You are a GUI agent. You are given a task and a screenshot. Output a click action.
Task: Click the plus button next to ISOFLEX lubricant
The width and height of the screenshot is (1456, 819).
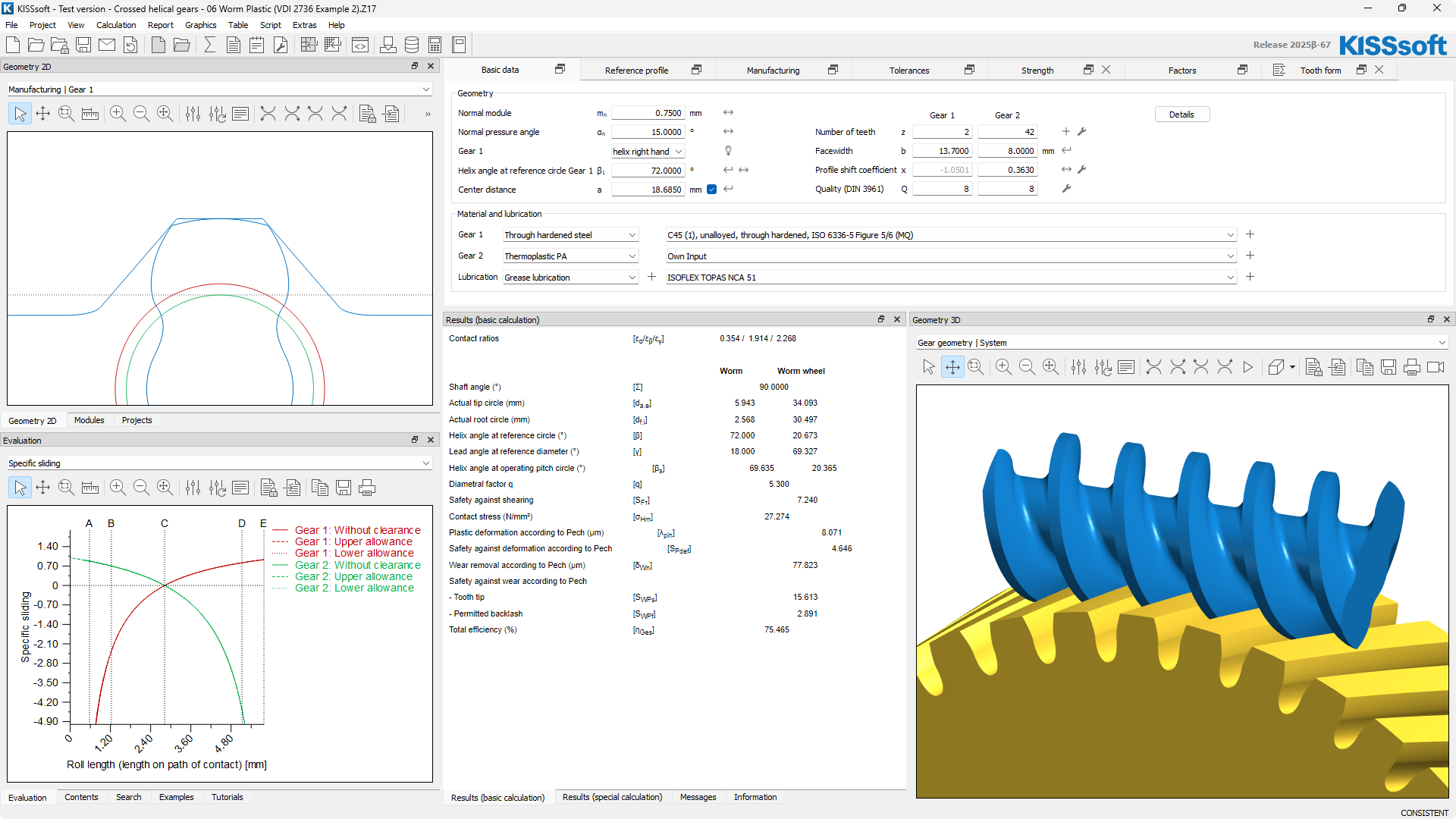pos(1250,277)
